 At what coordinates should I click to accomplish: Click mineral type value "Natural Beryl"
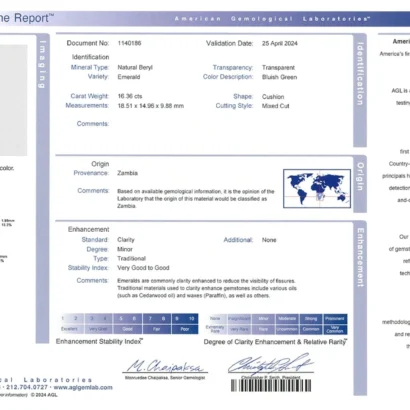click(x=135, y=67)
